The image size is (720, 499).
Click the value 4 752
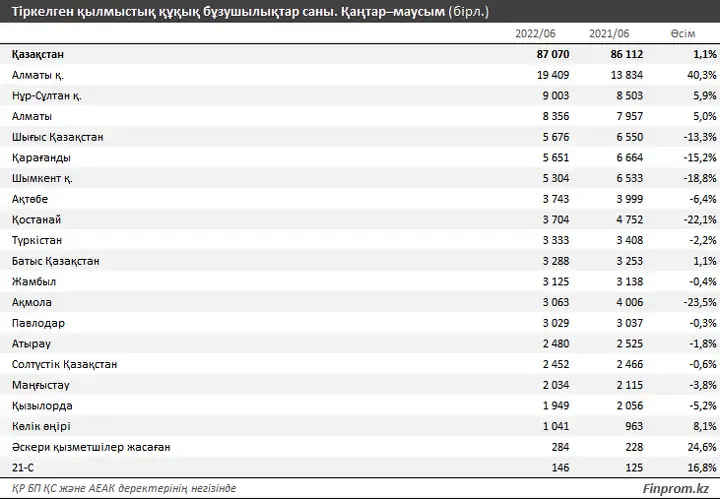[x=630, y=219]
